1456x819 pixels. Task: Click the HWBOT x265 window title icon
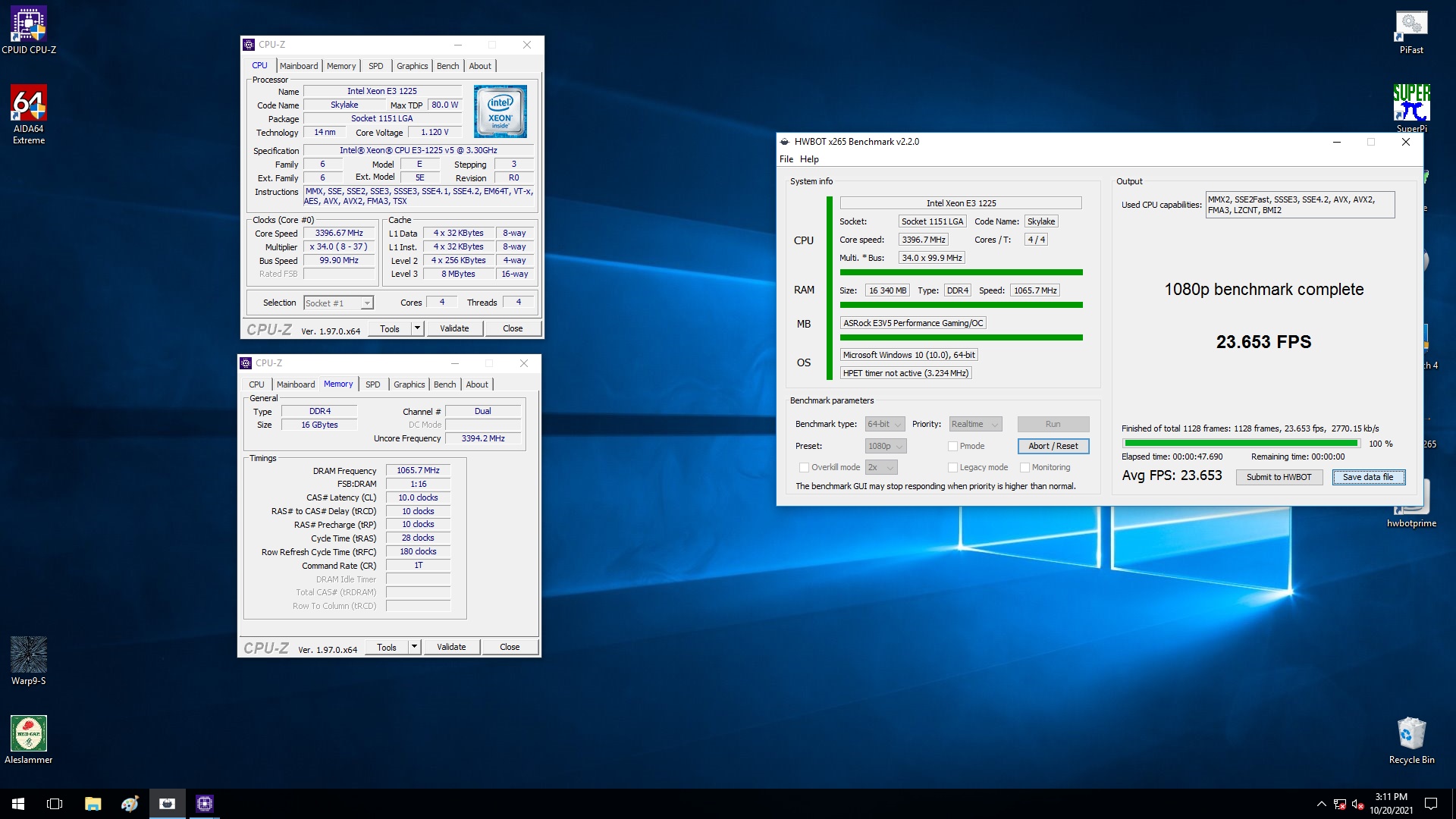pyautogui.click(x=785, y=142)
